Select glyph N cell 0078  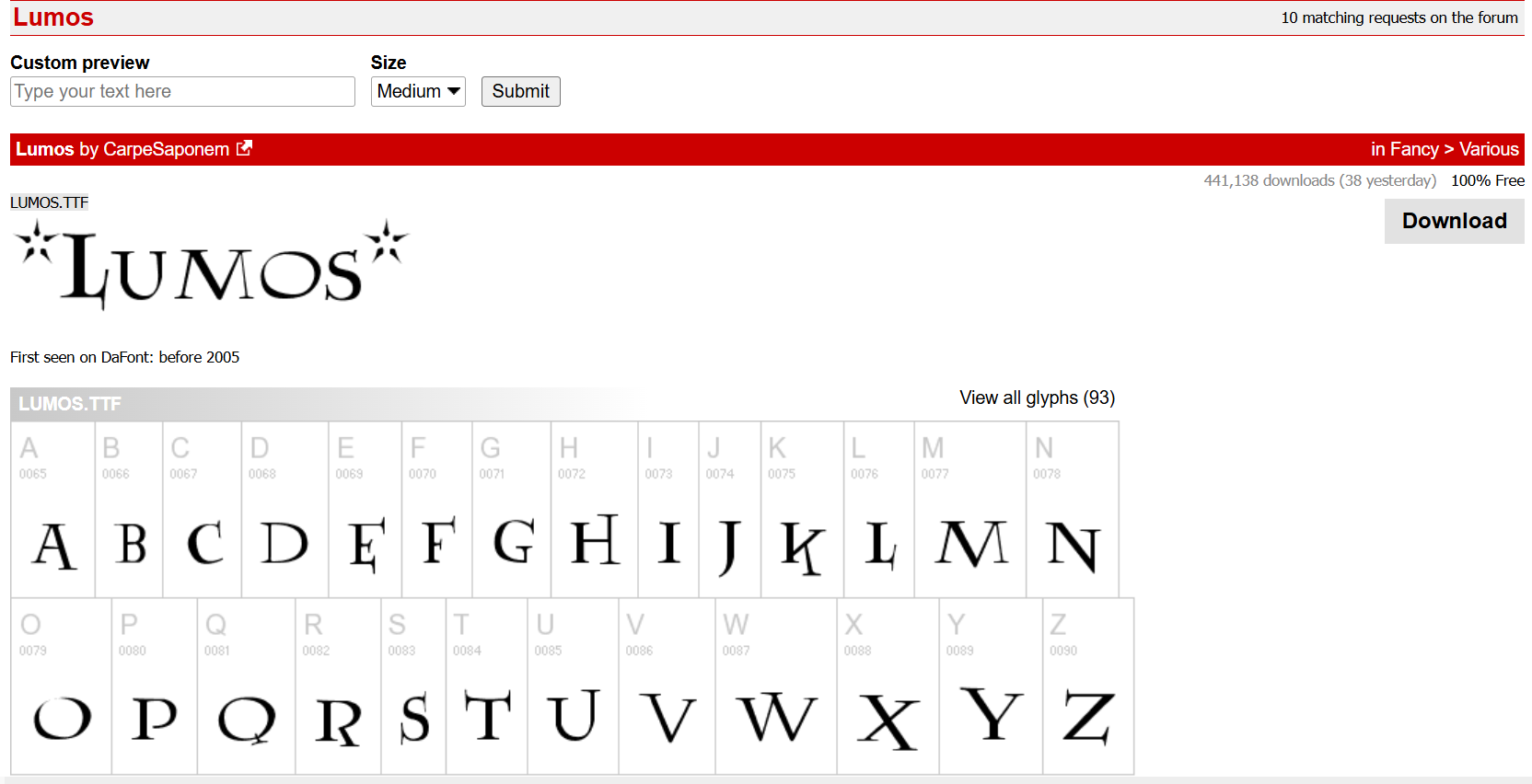[x=1073, y=510]
